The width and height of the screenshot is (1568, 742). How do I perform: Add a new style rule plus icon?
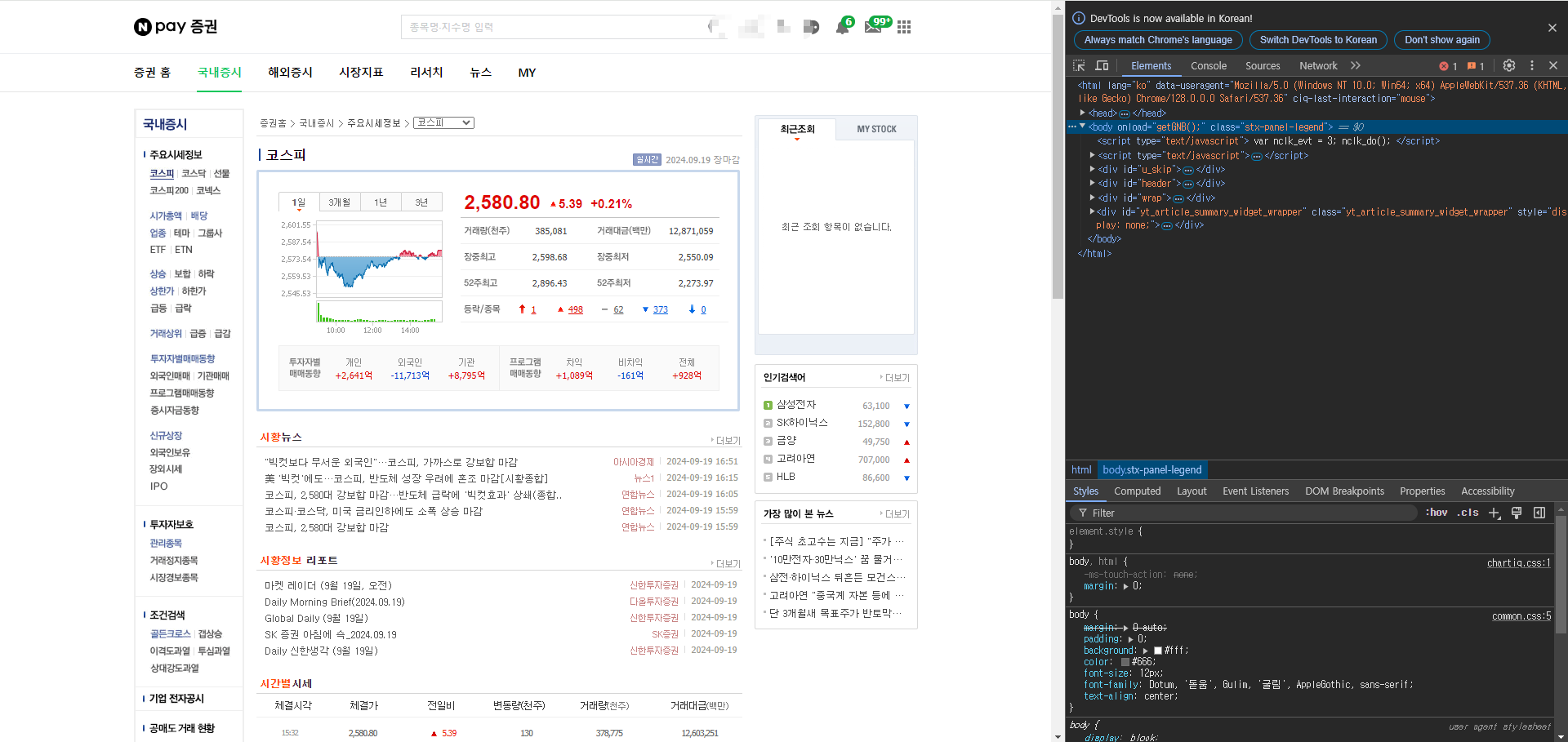pyautogui.click(x=1494, y=513)
